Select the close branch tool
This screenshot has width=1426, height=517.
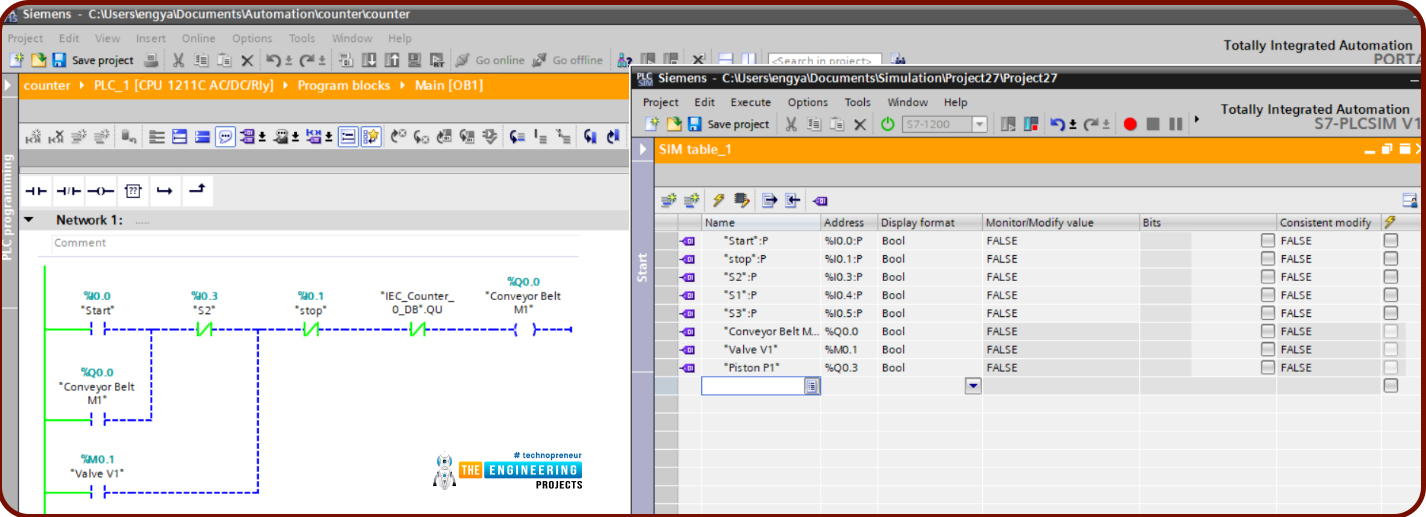coord(197,190)
